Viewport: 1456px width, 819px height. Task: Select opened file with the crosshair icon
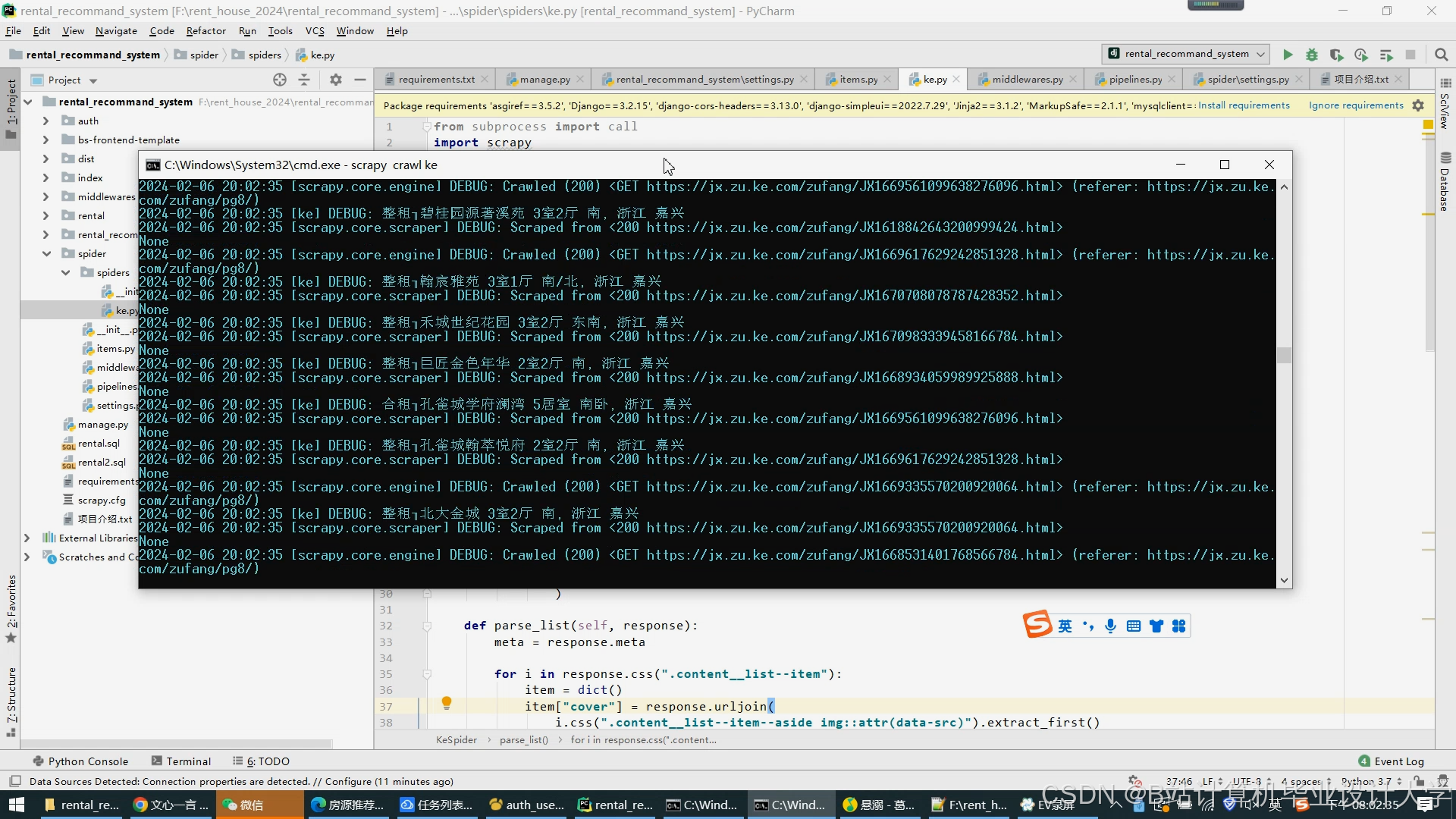coord(279,80)
